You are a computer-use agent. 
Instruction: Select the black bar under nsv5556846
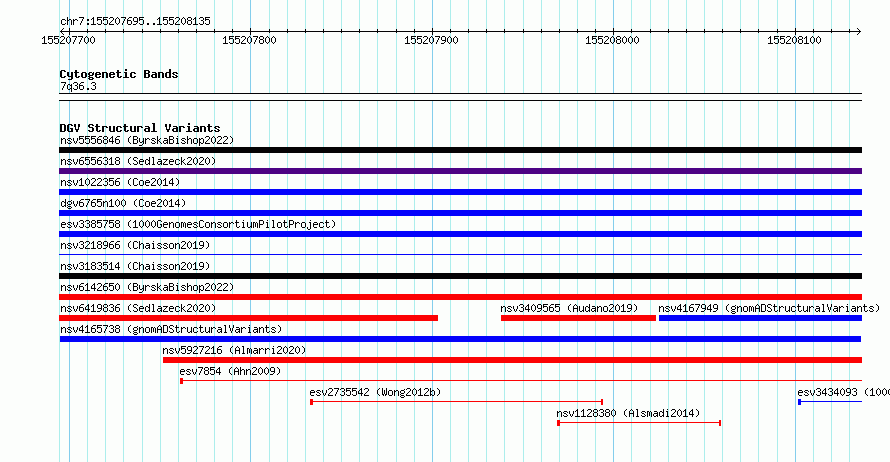coord(460,150)
